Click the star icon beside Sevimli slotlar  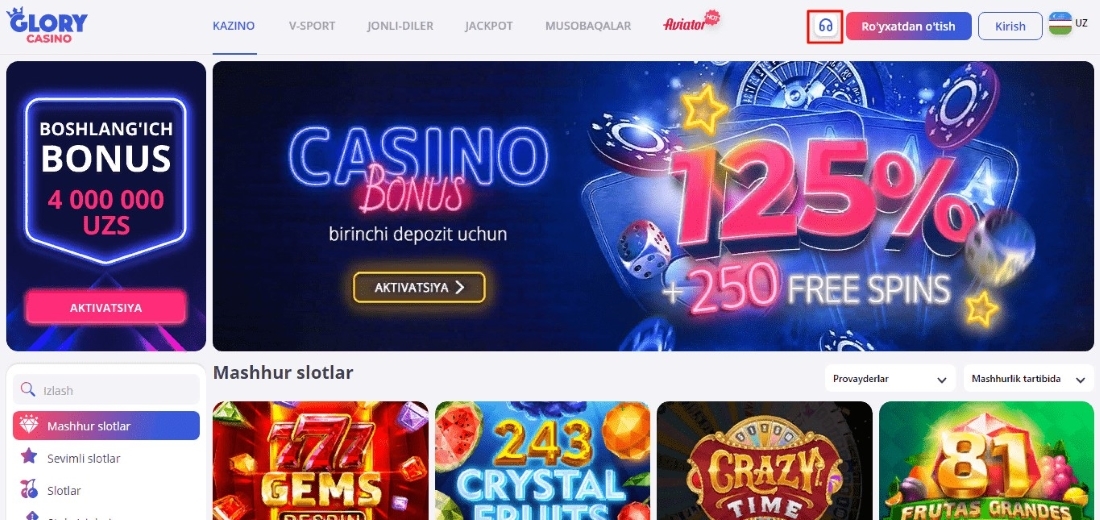point(29,457)
